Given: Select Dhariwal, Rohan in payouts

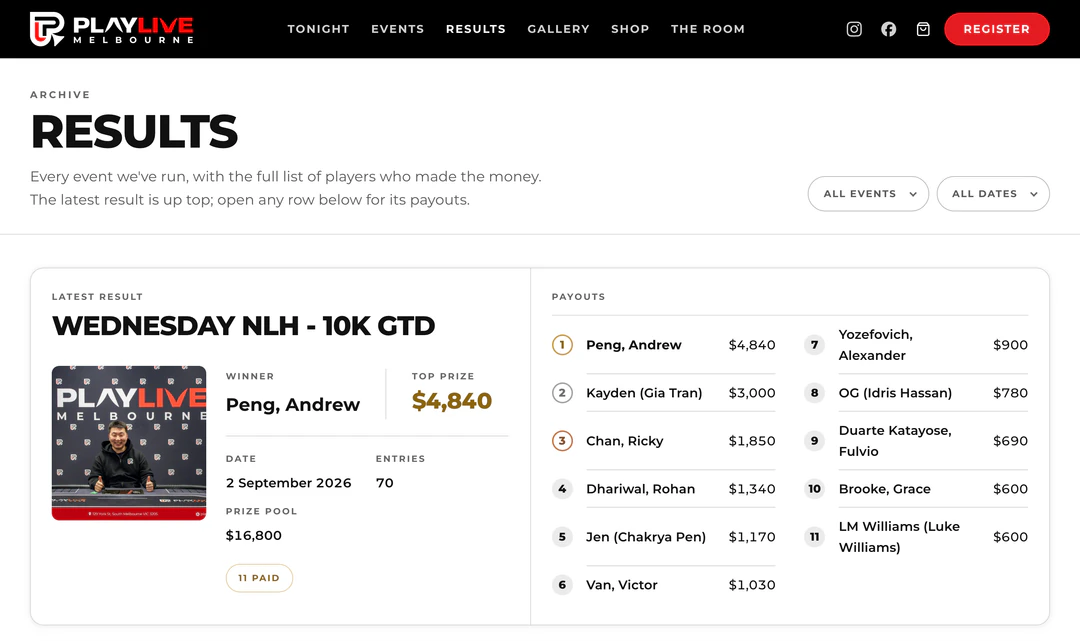Looking at the screenshot, I should [x=641, y=489].
